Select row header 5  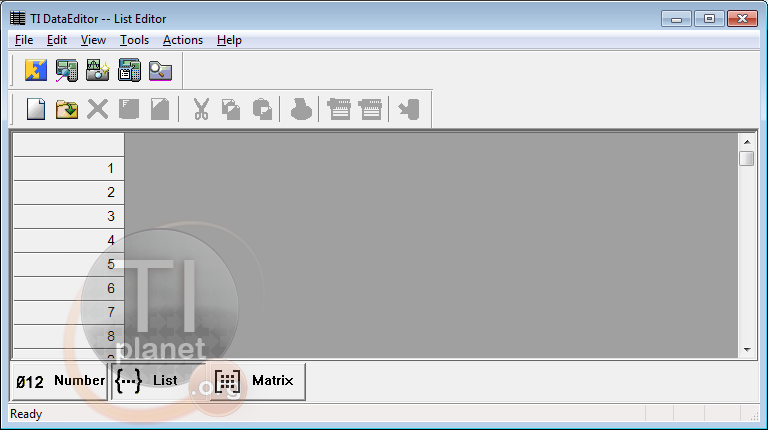69,264
